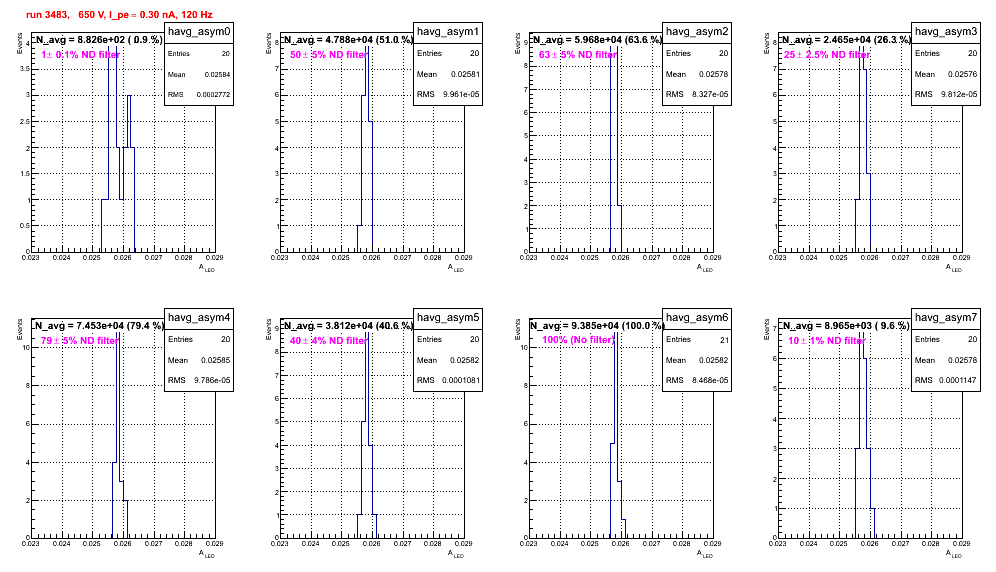Click the 100% (No filter) label
Screen dimensions: 996x572
coord(579,340)
